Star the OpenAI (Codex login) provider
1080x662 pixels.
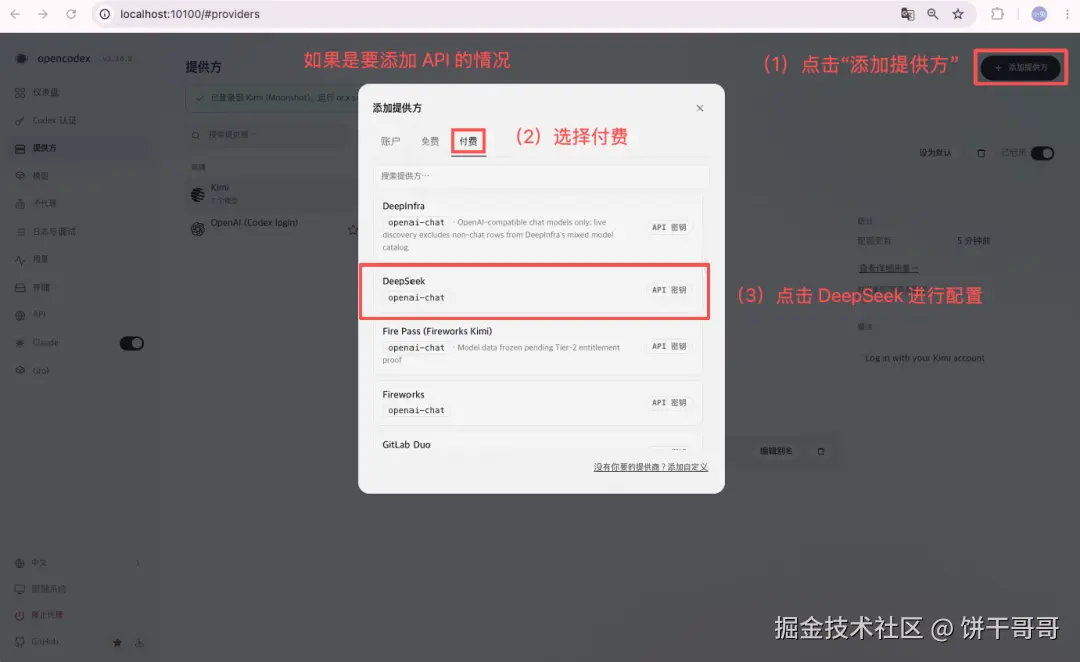pos(352,229)
